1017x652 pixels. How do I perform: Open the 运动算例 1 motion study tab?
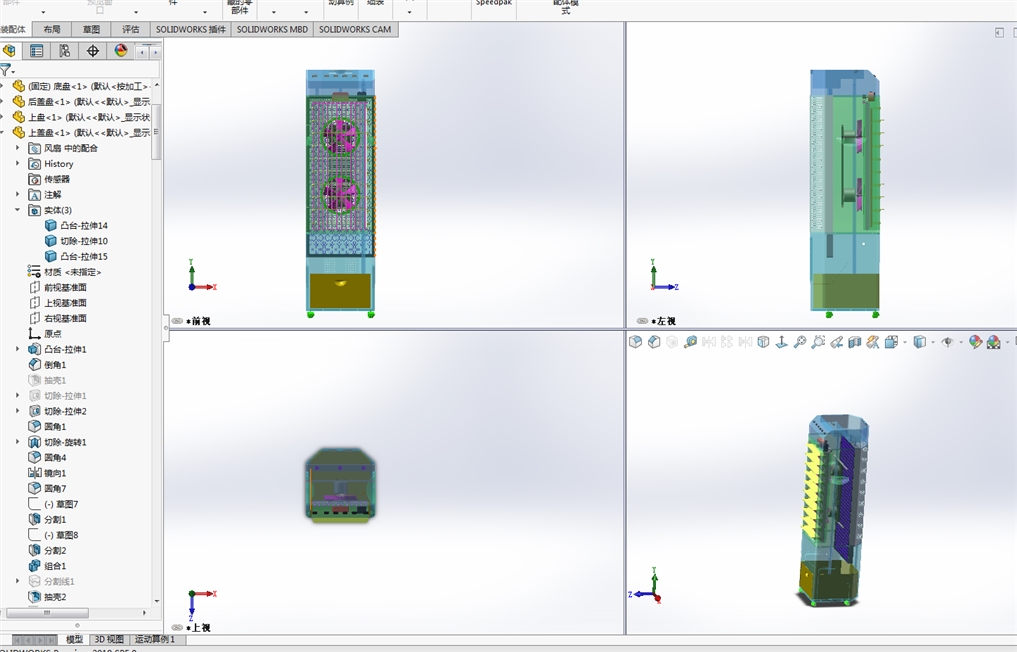(154, 639)
